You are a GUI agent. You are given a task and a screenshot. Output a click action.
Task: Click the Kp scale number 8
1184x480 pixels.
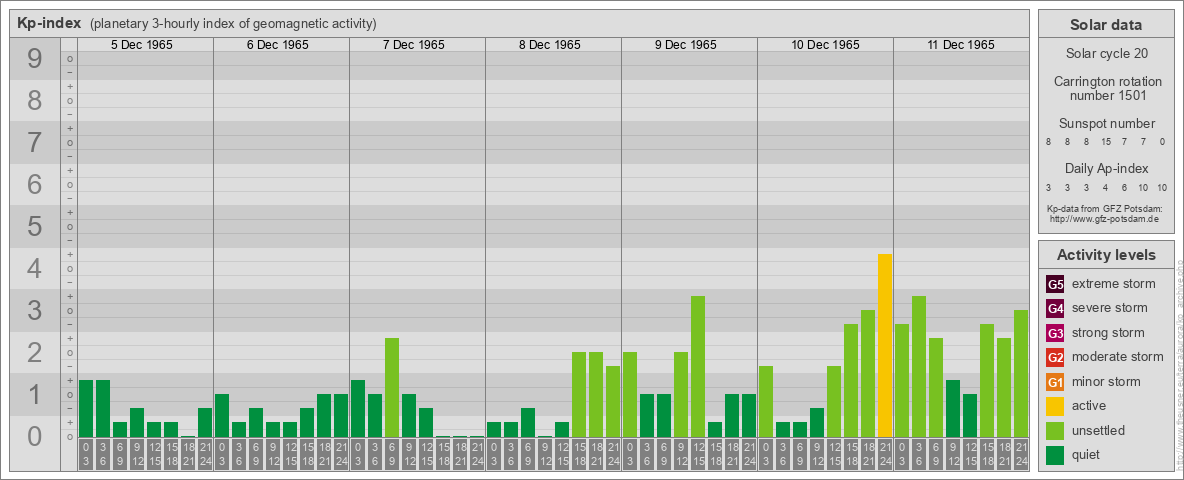(34, 100)
